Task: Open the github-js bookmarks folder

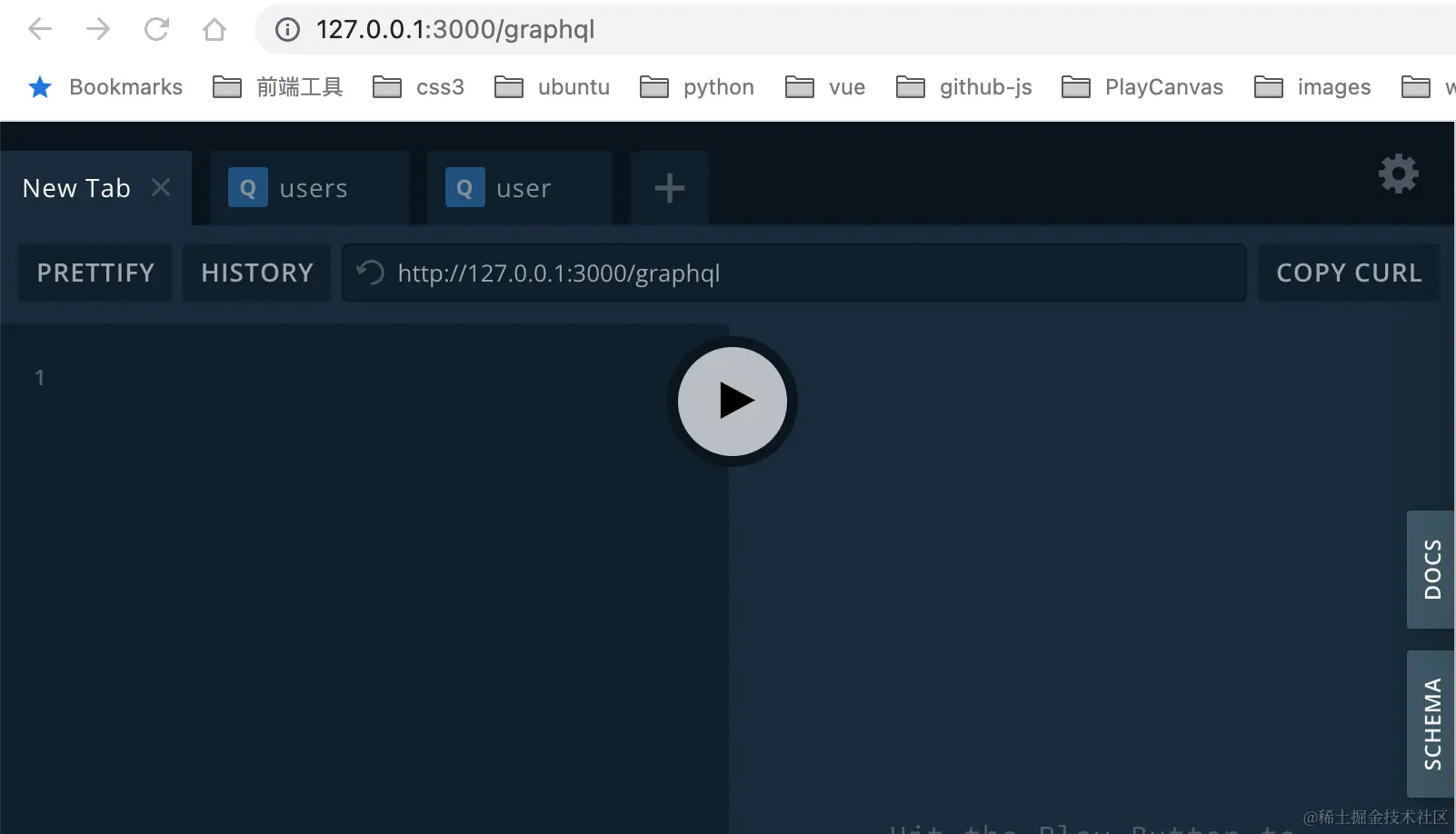Action: (964, 87)
